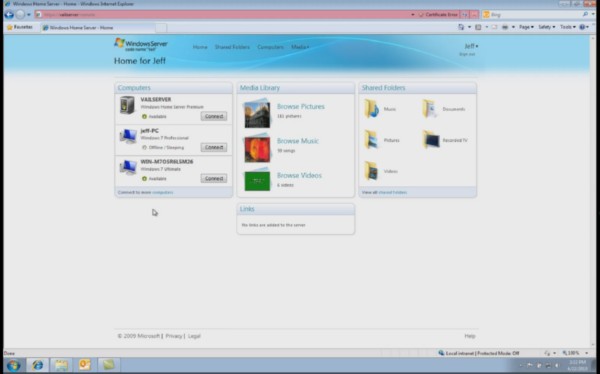Viewport: 600px width, 374px height.
Task: Open the recent pages dropdown beside Forward
Action: point(29,15)
